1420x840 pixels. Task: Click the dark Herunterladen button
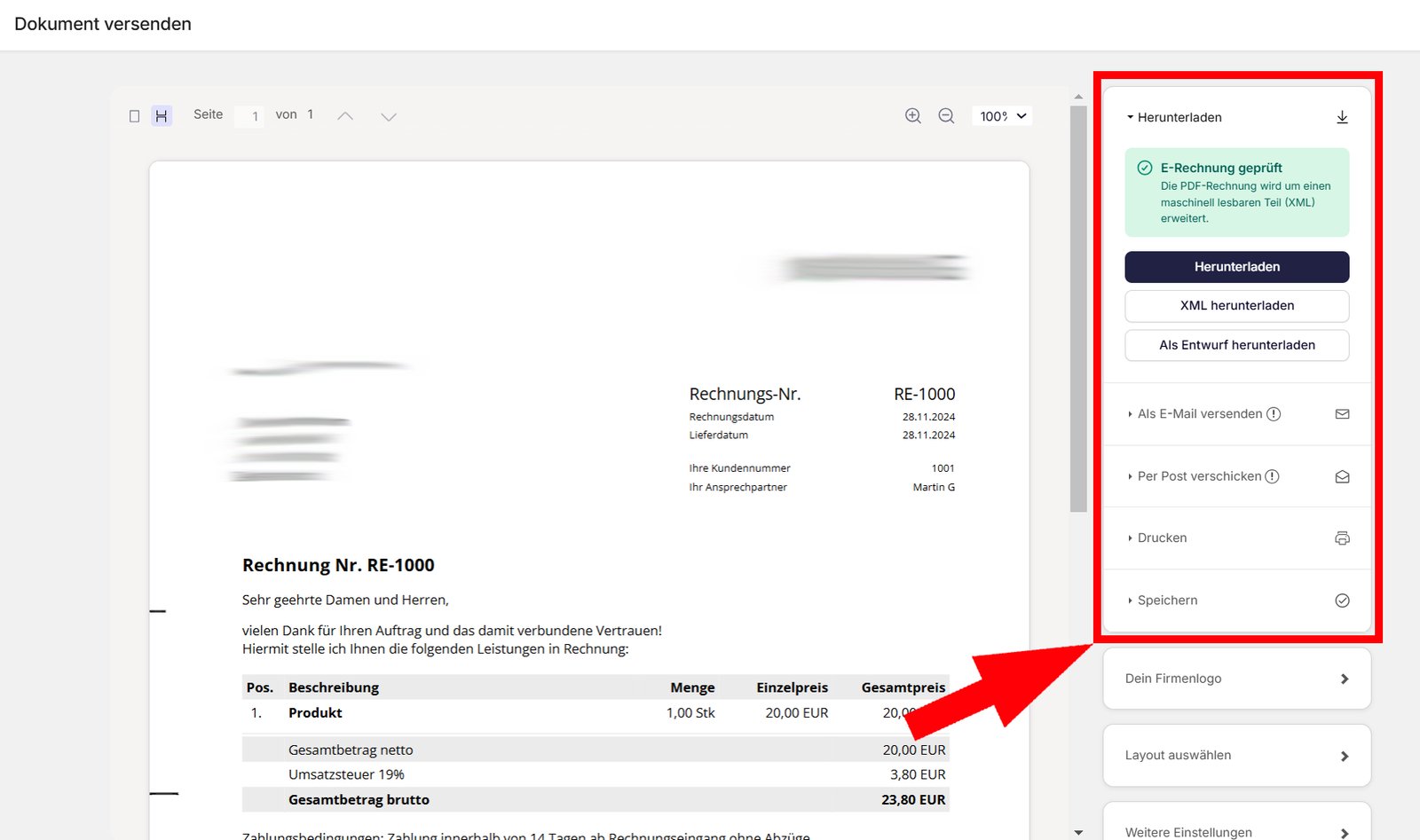pyautogui.click(x=1236, y=266)
